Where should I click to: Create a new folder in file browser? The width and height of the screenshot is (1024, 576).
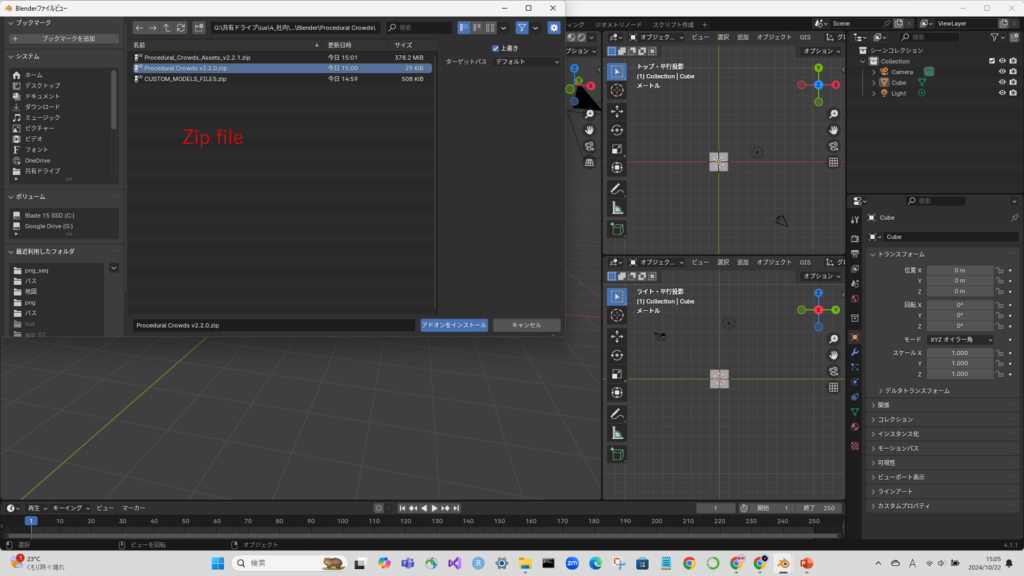click(x=199, y=28)
